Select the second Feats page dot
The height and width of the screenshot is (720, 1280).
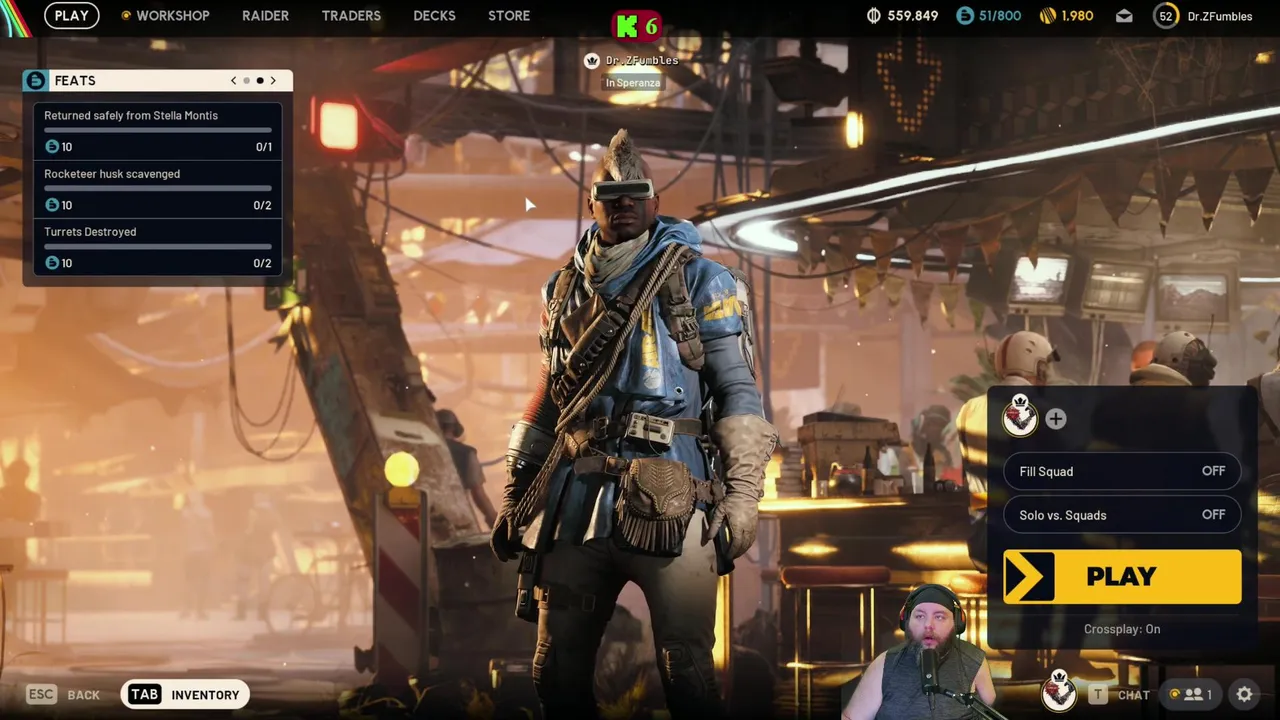pos(260,80)
